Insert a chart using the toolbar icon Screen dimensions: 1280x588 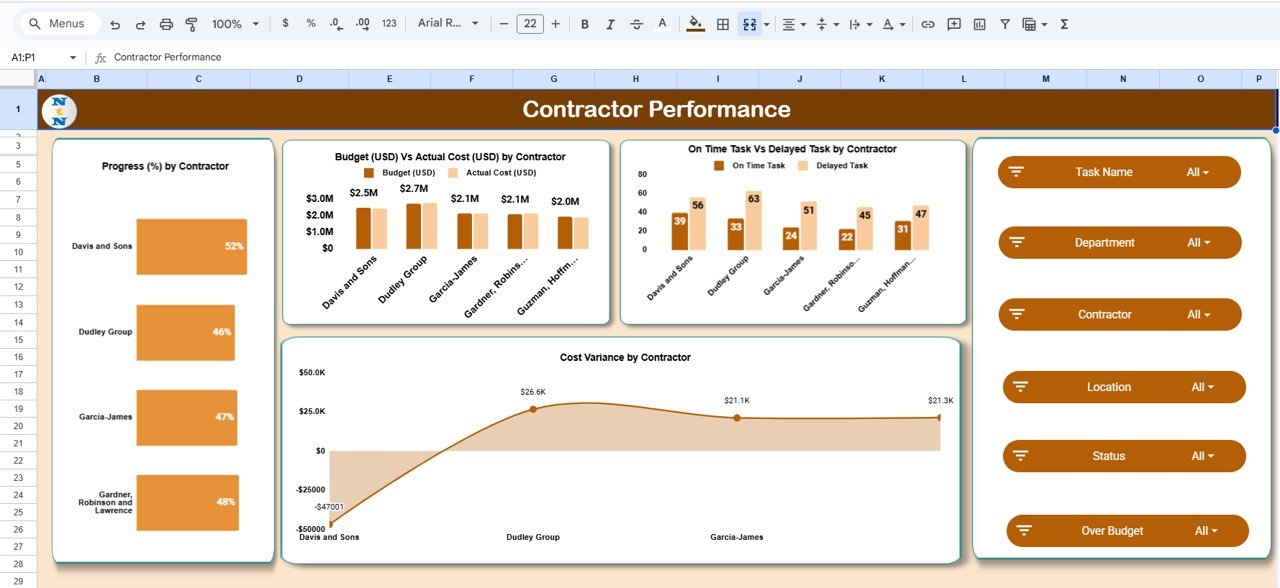click(x=978, y=23)
